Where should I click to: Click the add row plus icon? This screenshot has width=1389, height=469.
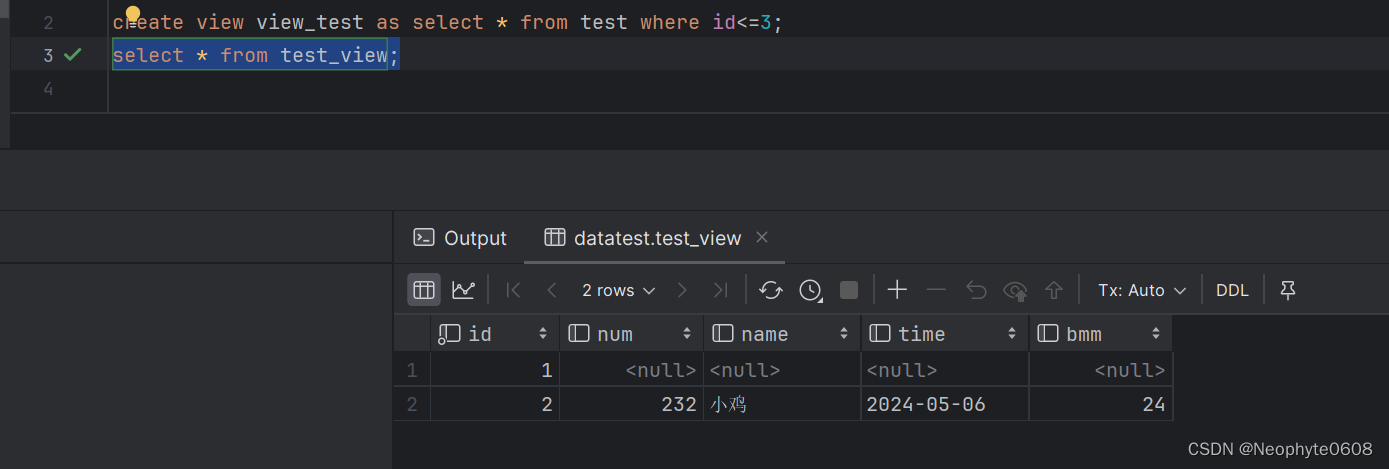tap(897, 290)
